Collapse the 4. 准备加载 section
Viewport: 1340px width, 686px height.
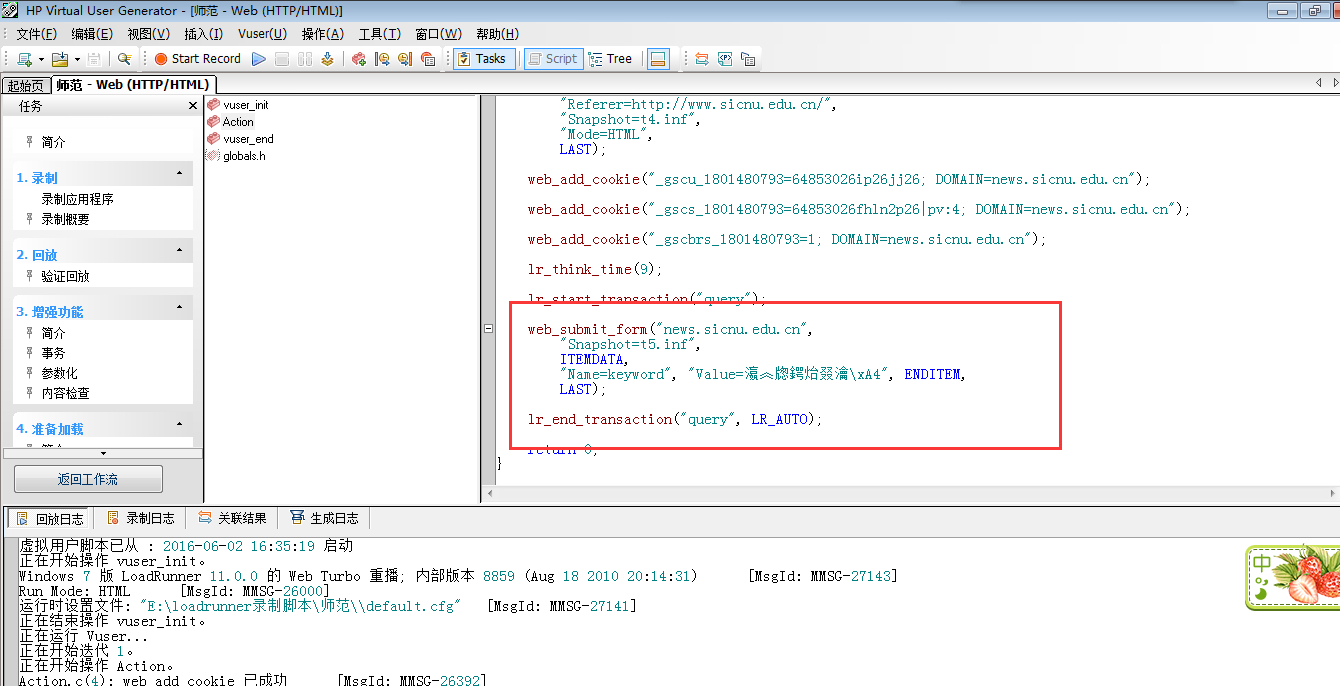click(180, 425)
